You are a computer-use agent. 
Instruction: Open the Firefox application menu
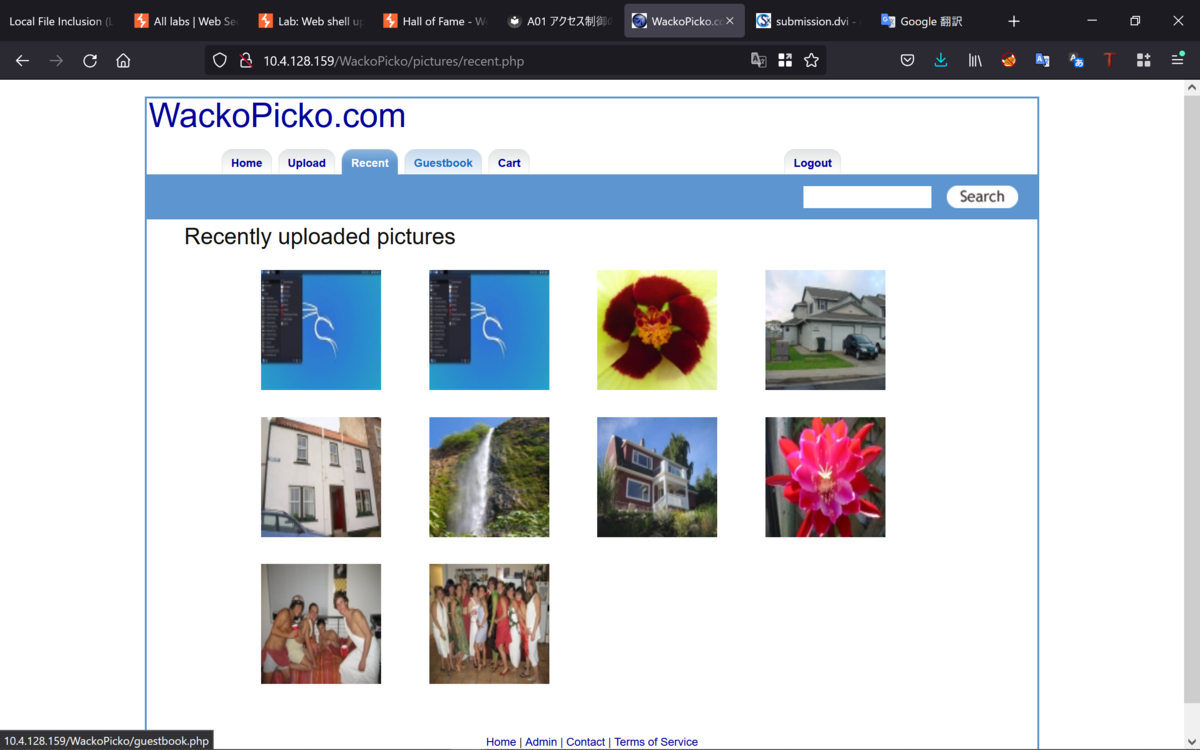pyautogui.click(x=1177, y=61)
